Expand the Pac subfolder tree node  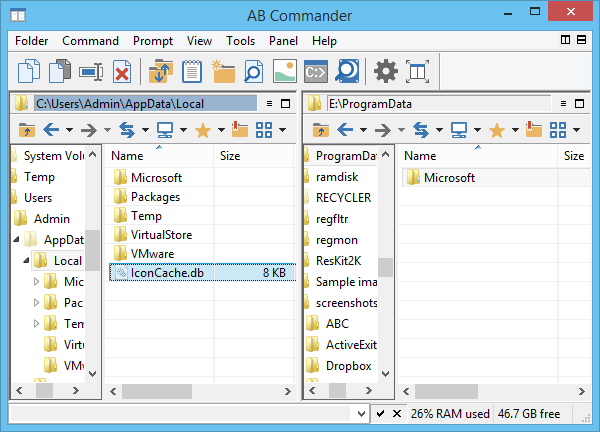pos(36,303)
